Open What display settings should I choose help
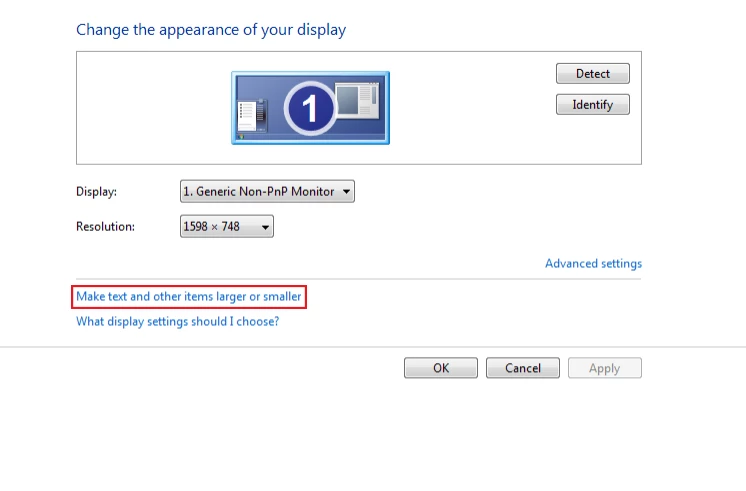The image size is (746, 491). pos(177,322)
